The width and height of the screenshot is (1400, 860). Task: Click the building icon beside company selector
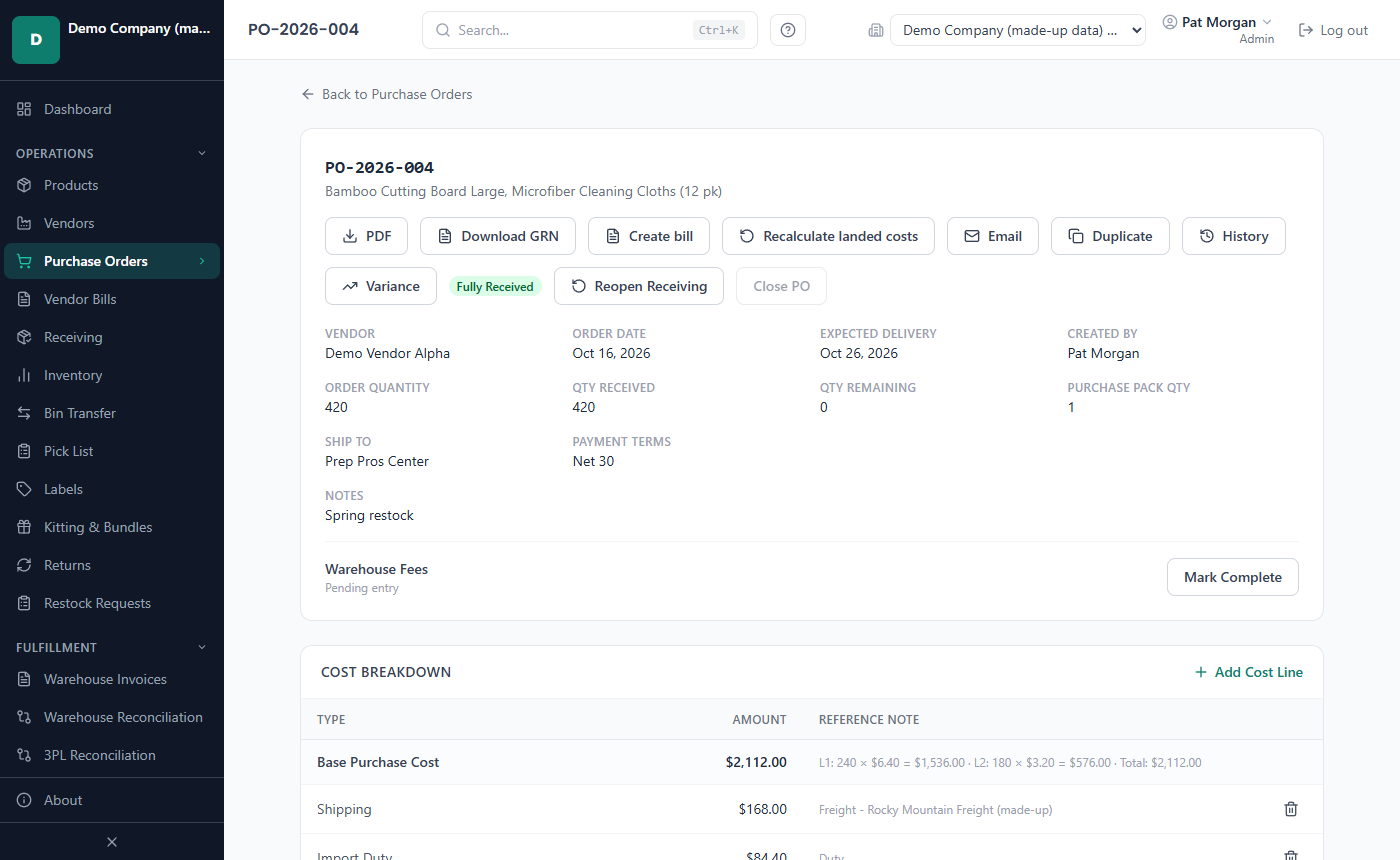click(x=876, y=31)
